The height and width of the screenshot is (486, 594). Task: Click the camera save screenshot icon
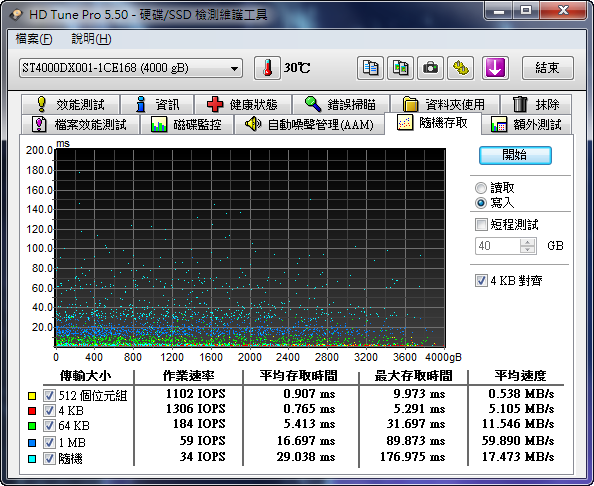[x=430, y=68]
